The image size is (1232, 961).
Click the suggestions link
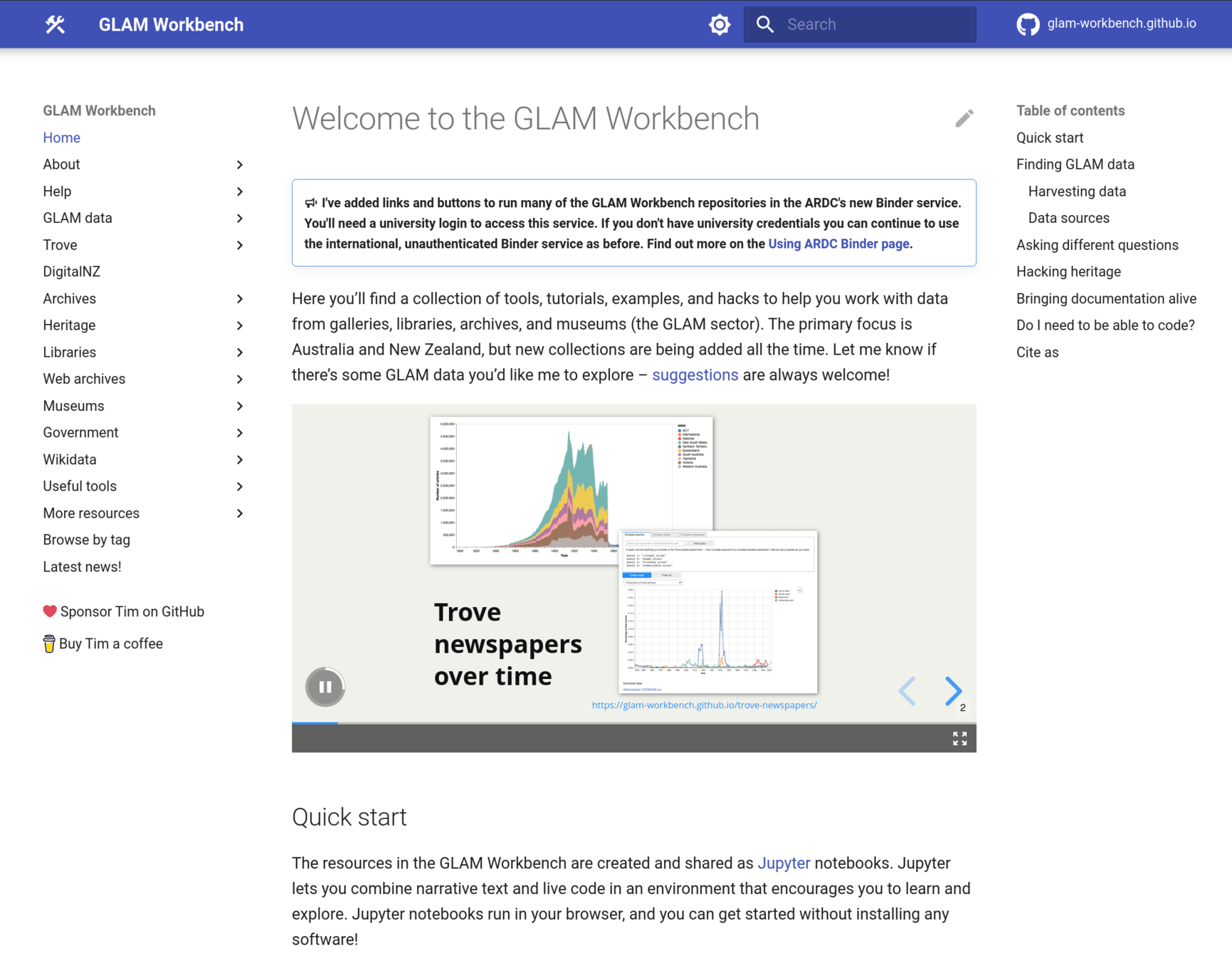pyautogui.click(x=695, y=375)
